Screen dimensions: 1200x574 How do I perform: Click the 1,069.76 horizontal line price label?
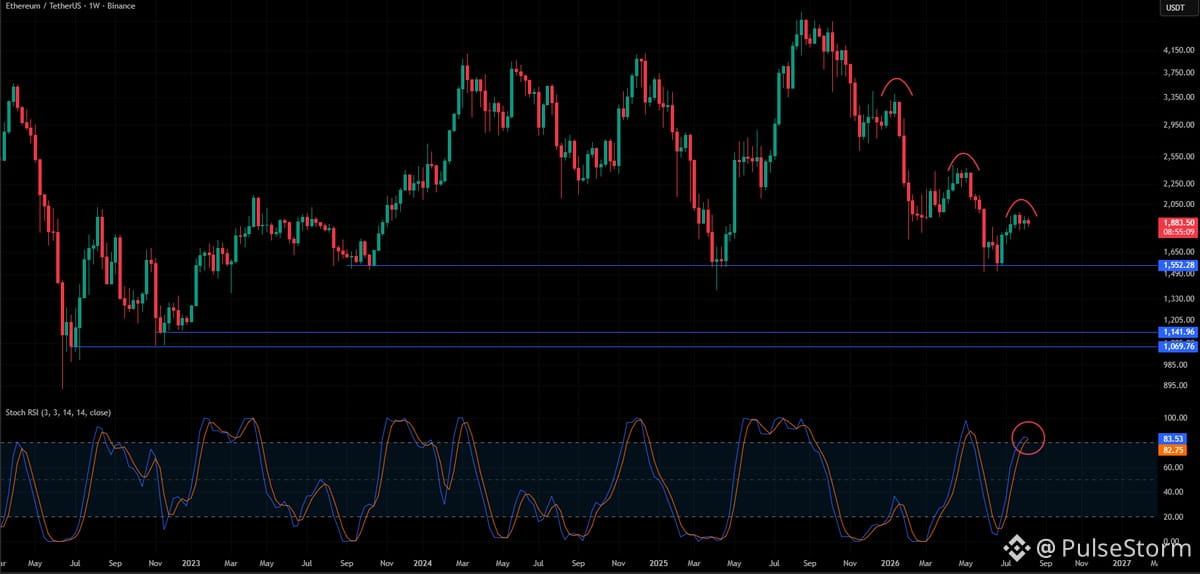click(x=1177, y=346)
